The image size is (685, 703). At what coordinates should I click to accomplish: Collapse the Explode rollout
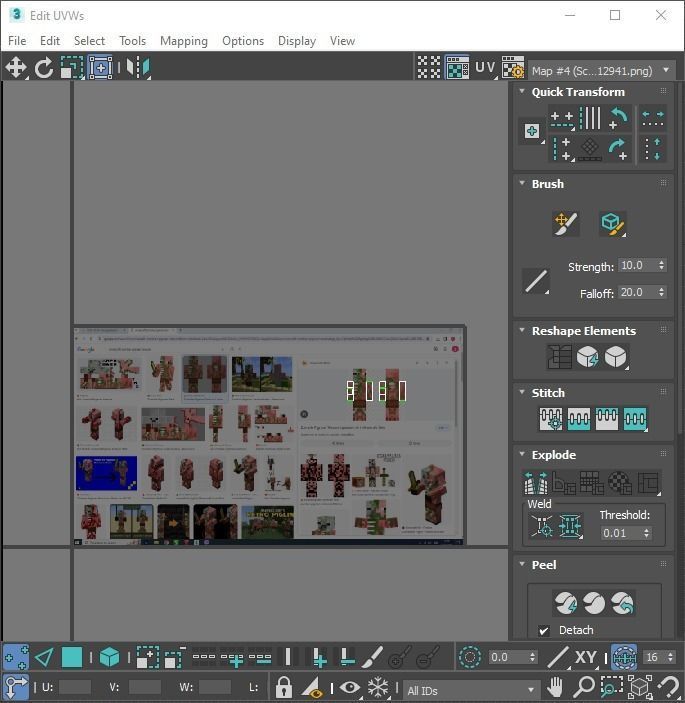pyautogui.click(x=522, y=454)
